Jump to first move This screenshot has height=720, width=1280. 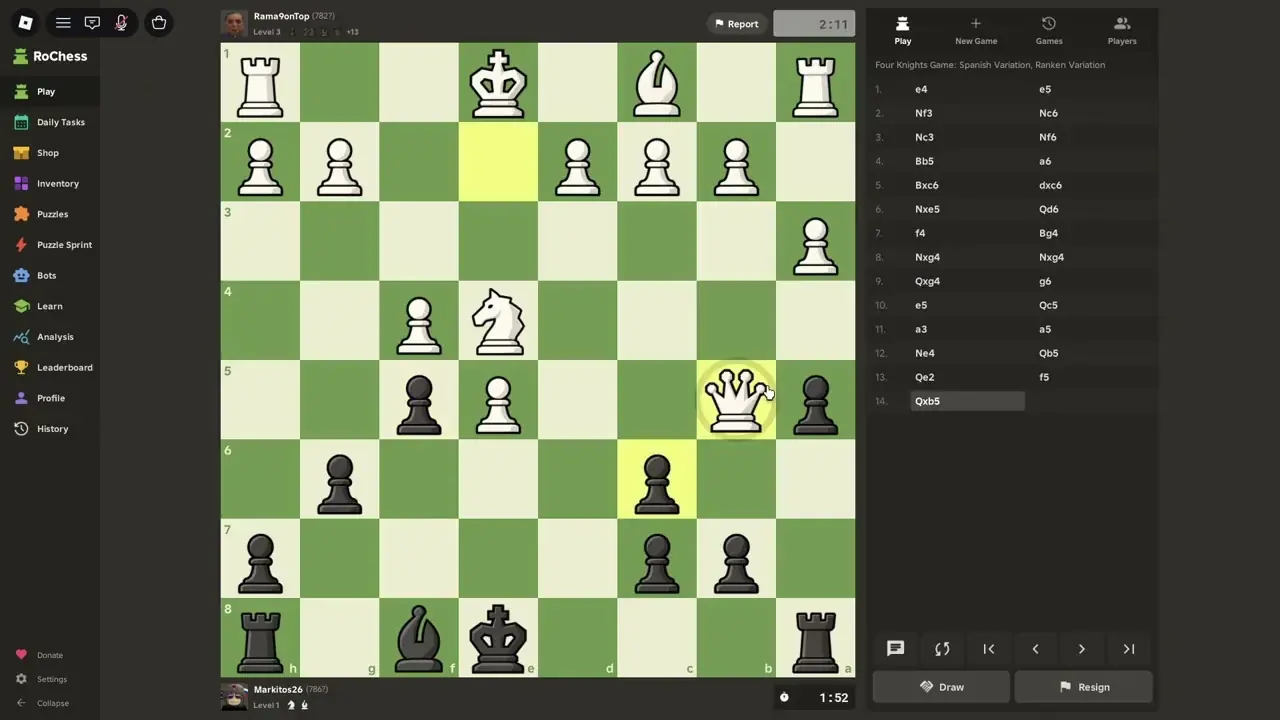click(x=988, y=649)
